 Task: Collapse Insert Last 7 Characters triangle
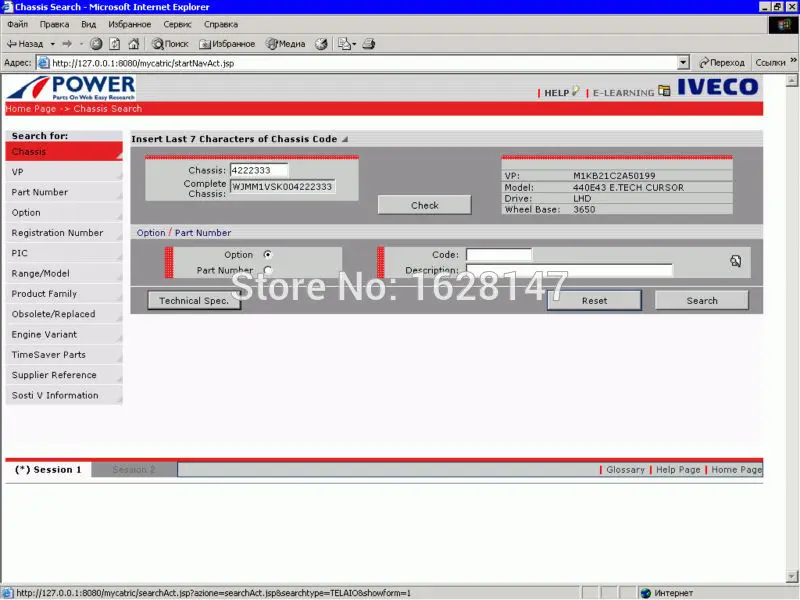345,139
